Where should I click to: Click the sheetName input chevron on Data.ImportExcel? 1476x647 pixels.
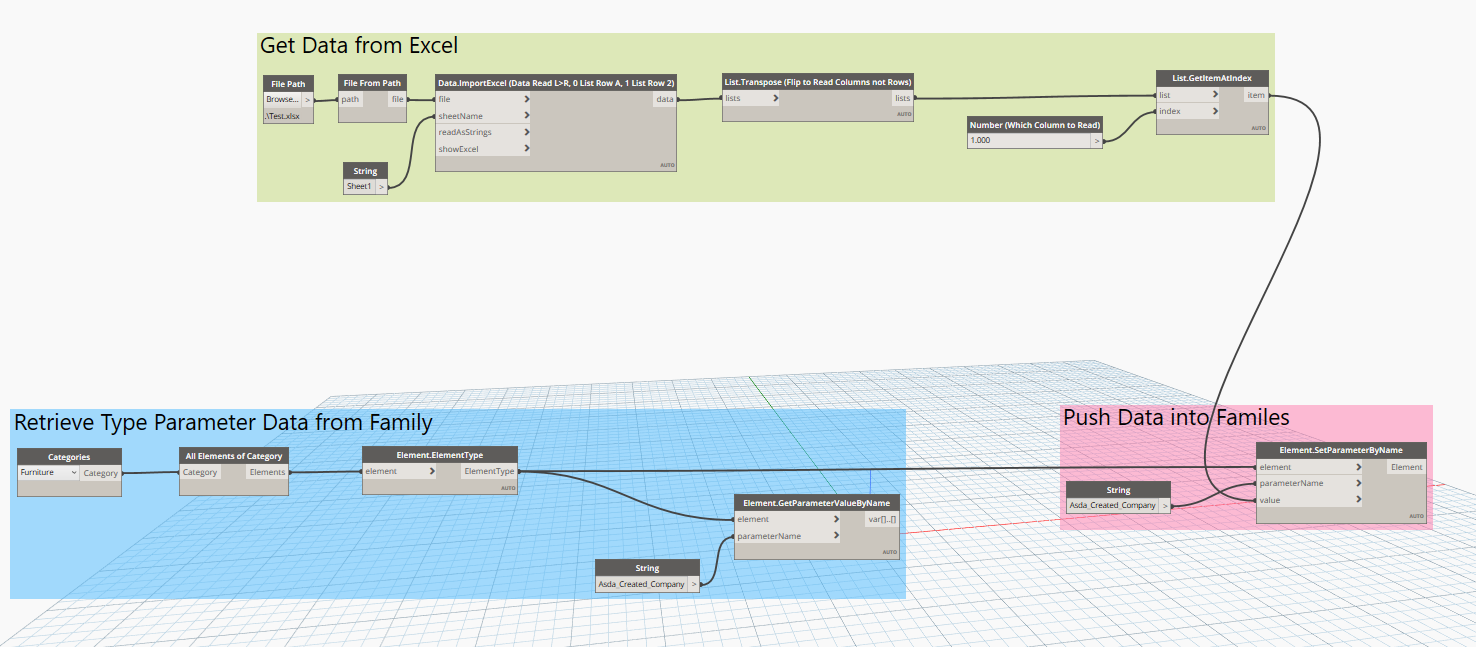[x=526, y=116]
